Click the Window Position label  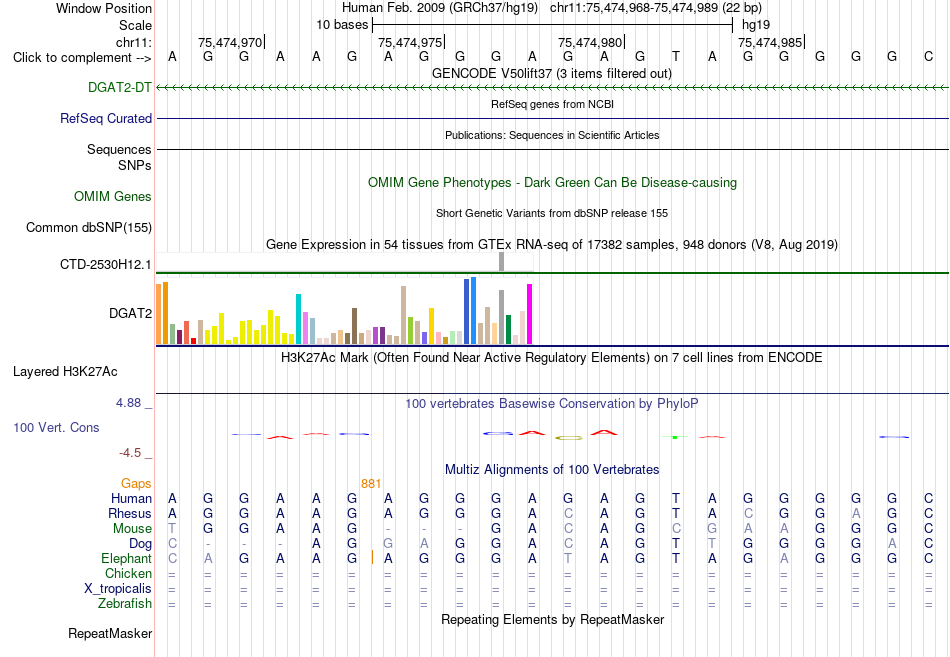coord(104,8)
